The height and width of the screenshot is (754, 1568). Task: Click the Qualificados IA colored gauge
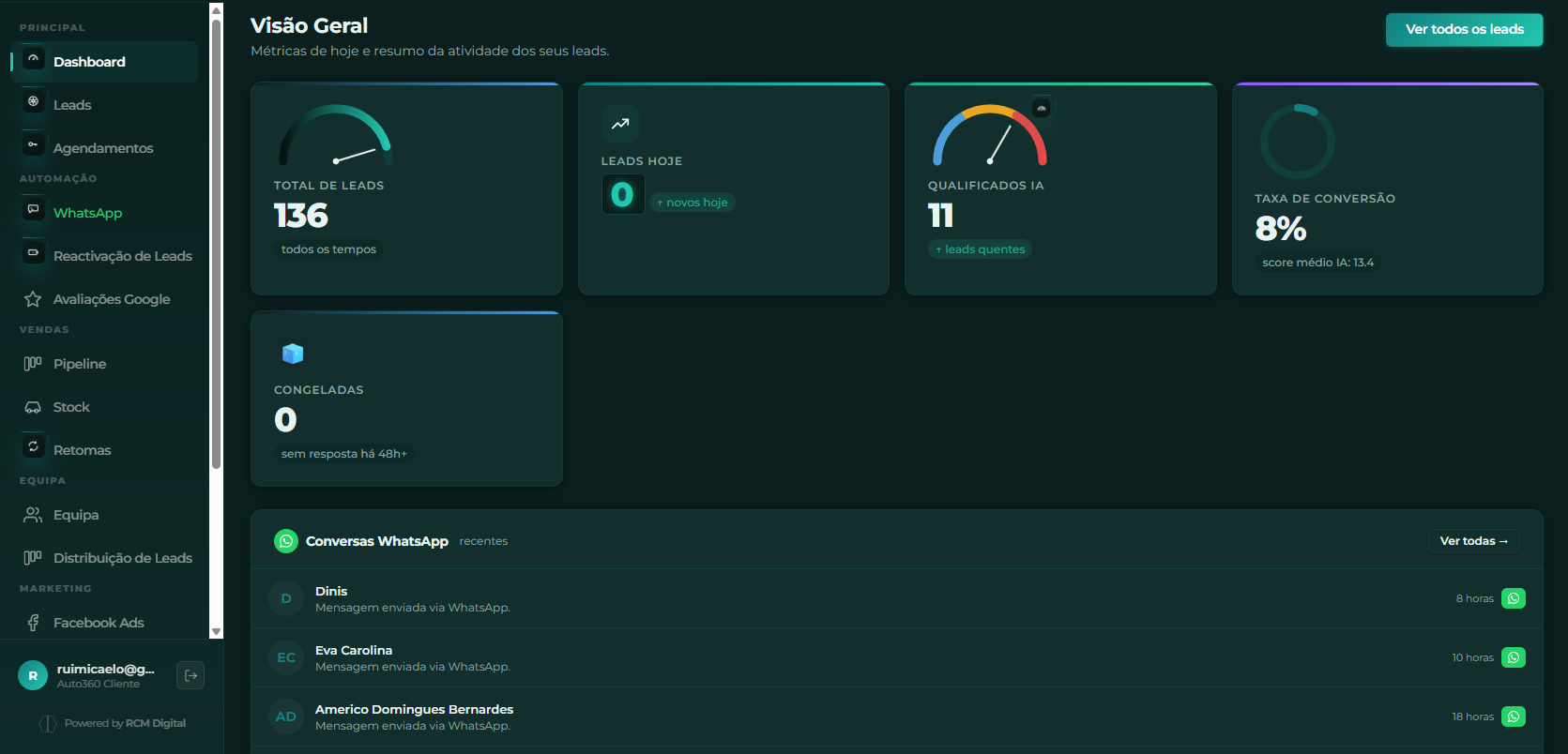[990, 135]
